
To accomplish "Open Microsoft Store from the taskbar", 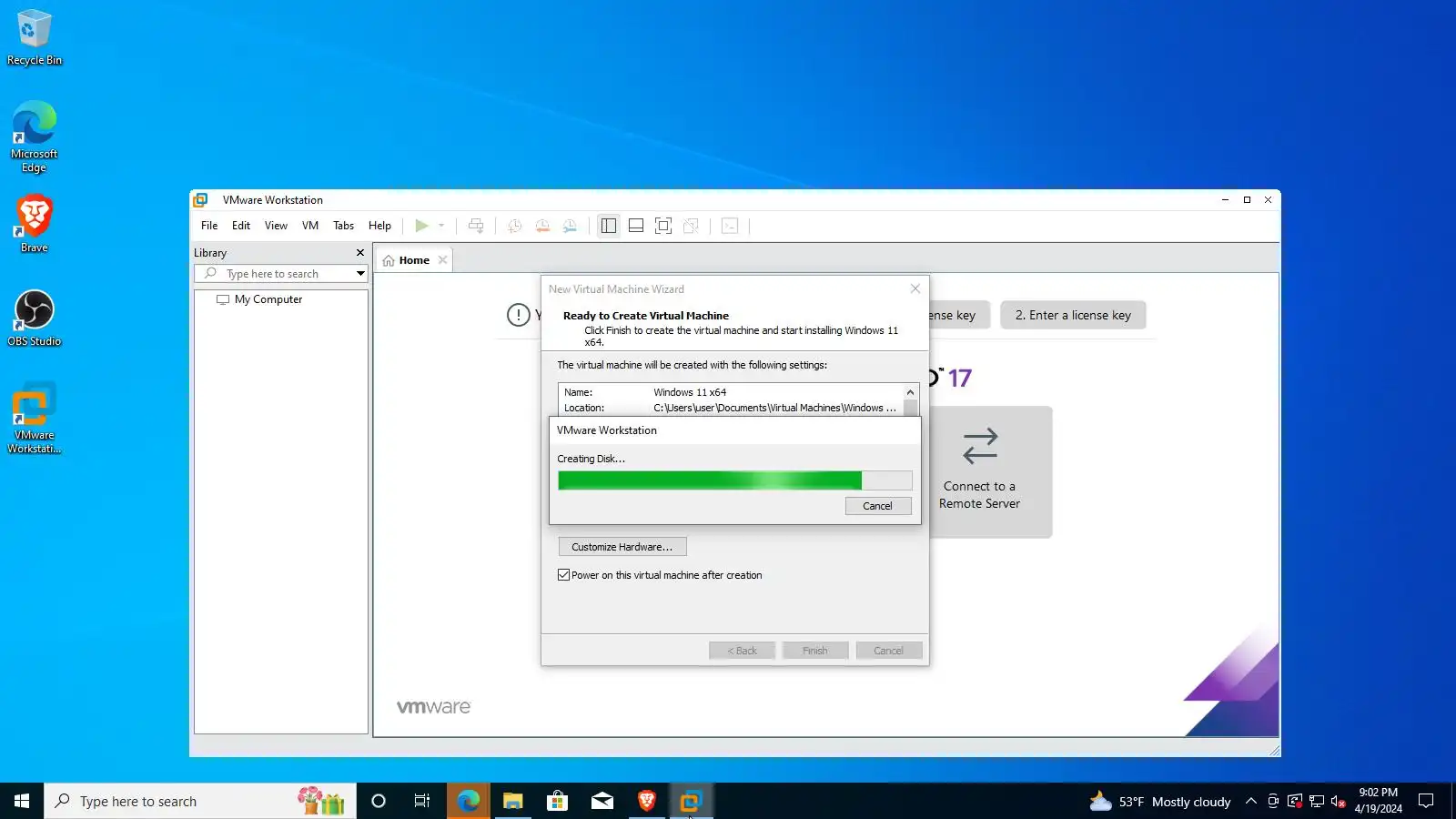I will [x=558, y=801].
